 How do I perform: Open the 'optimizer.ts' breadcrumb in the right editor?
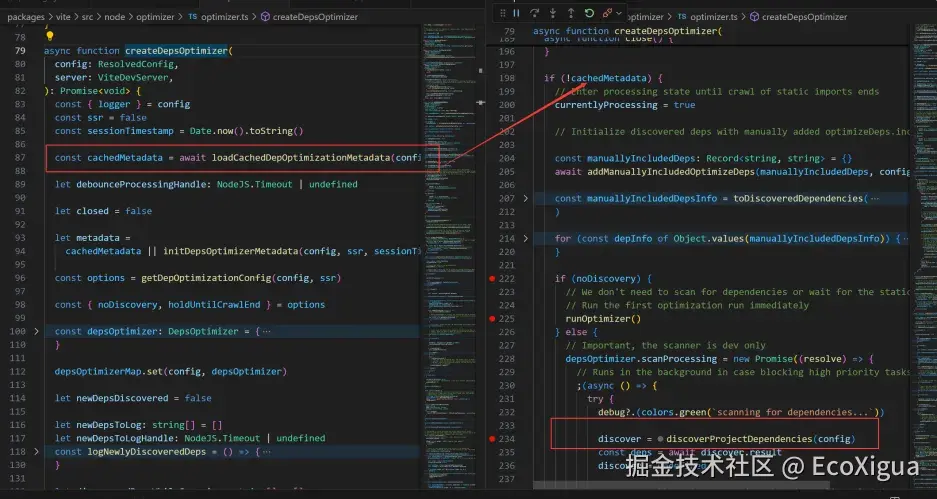[x=714, y=17]
